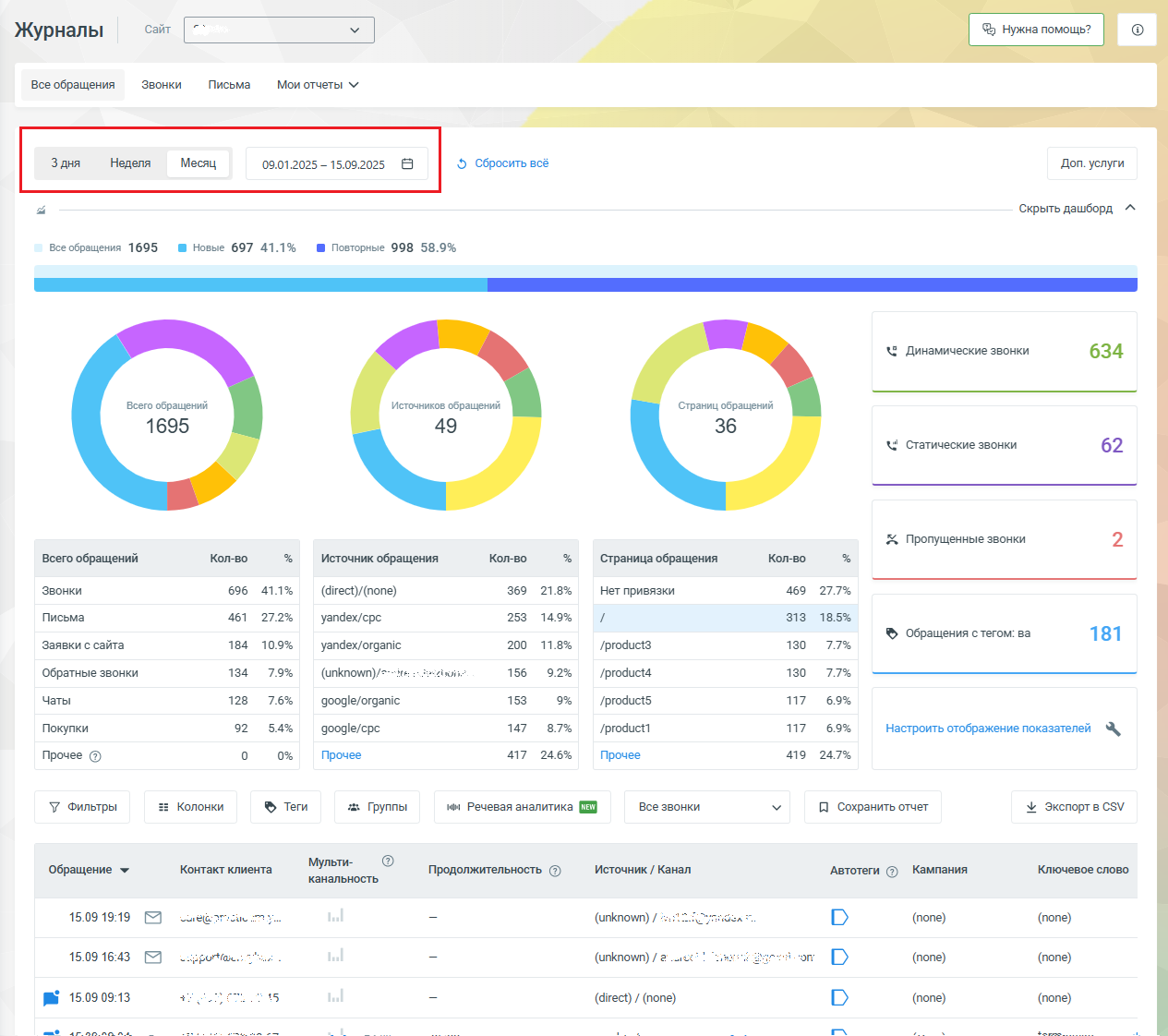Click multichannel bars icon in 15.09 09:13 row
Image resolution: width=1168 pixels, height=1036 pixels.
(x=335, y=995)
